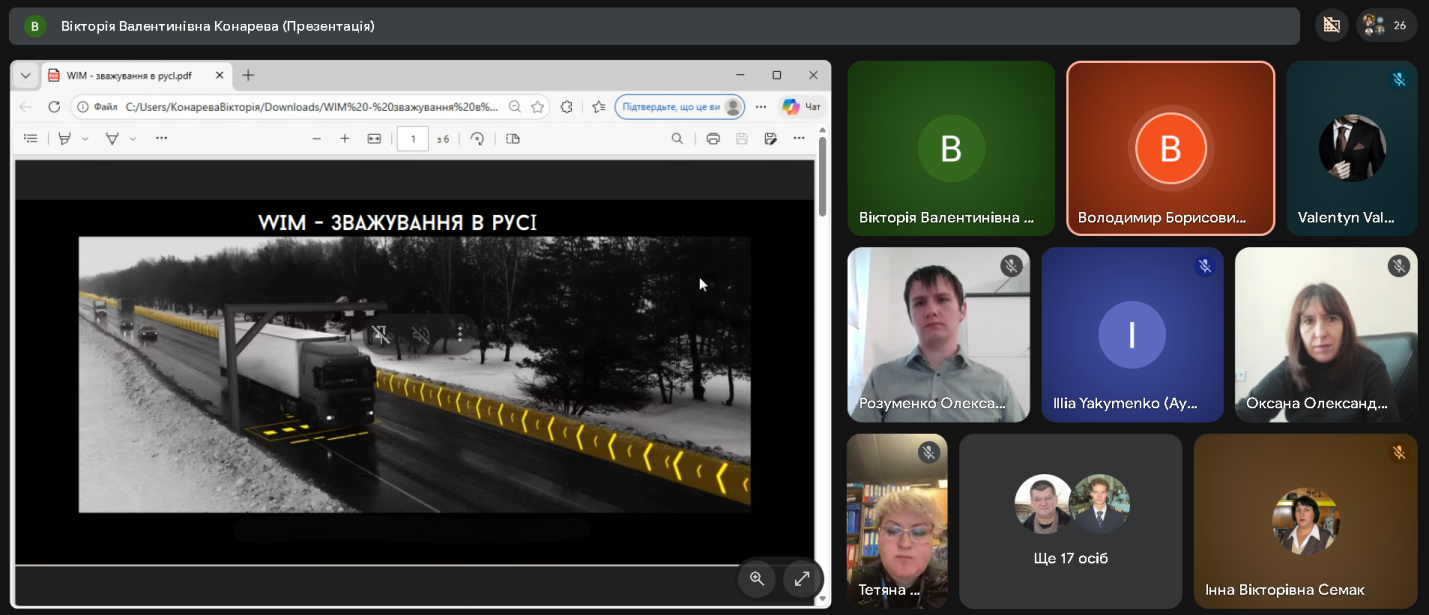Screen dimensions: 1429x615
Task: Click the PDF page number field
Action: click(x=412, y=139)
